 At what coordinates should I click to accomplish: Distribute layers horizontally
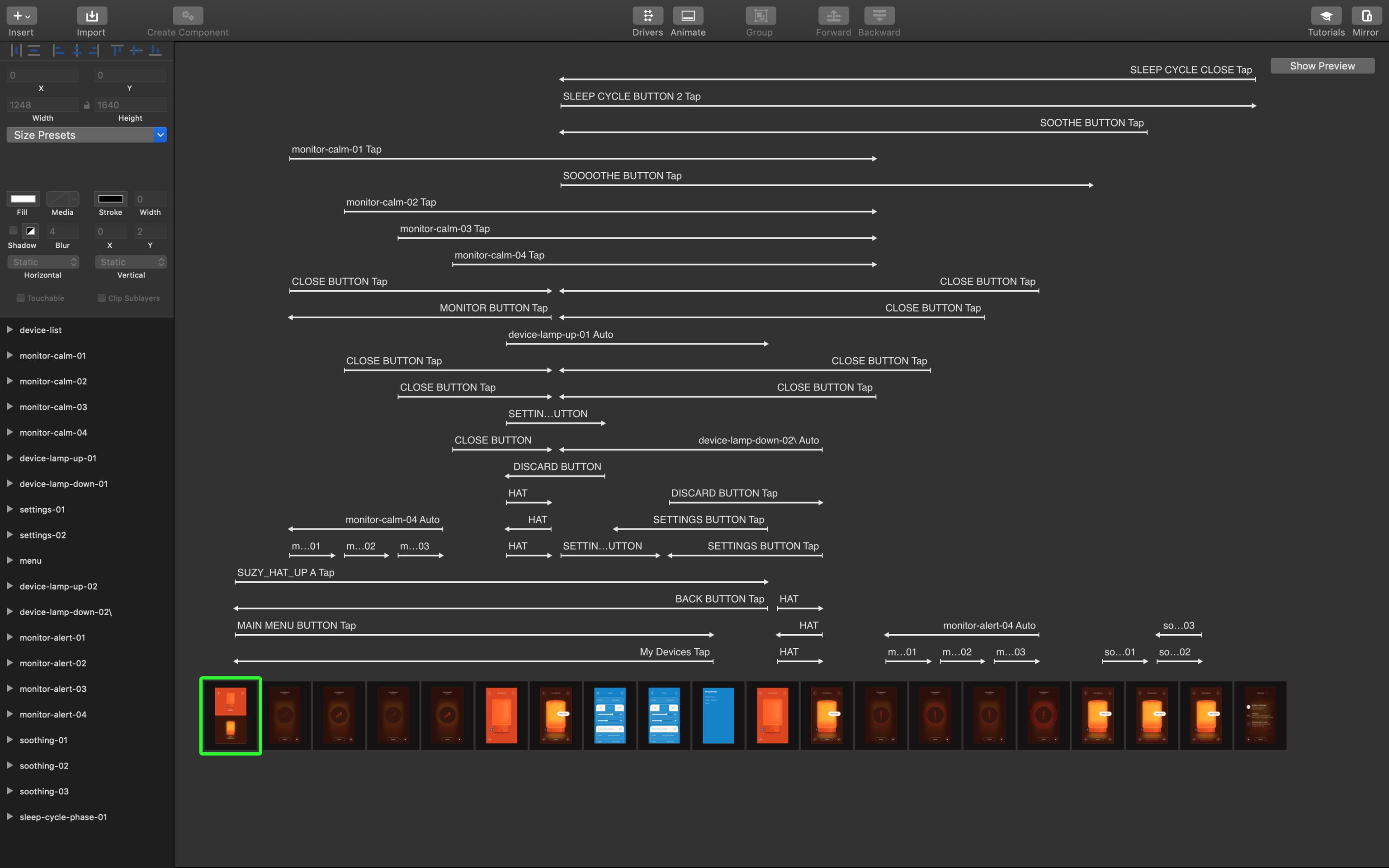(15, 51)
